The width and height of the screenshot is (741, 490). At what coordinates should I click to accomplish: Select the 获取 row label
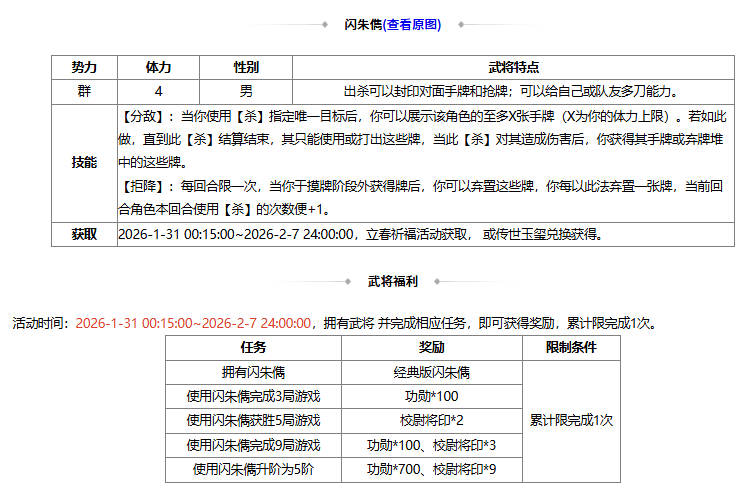pos(84,234)
